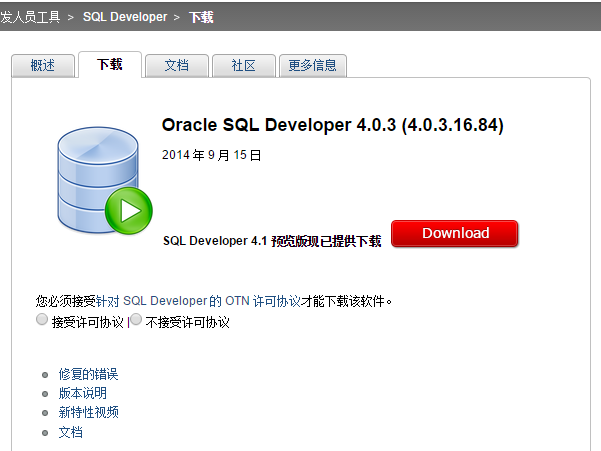Image resolution: width=601 pixels, height=451 pixels.
Task: Select 接受许可协议 radio button
Action: point(42,320)
